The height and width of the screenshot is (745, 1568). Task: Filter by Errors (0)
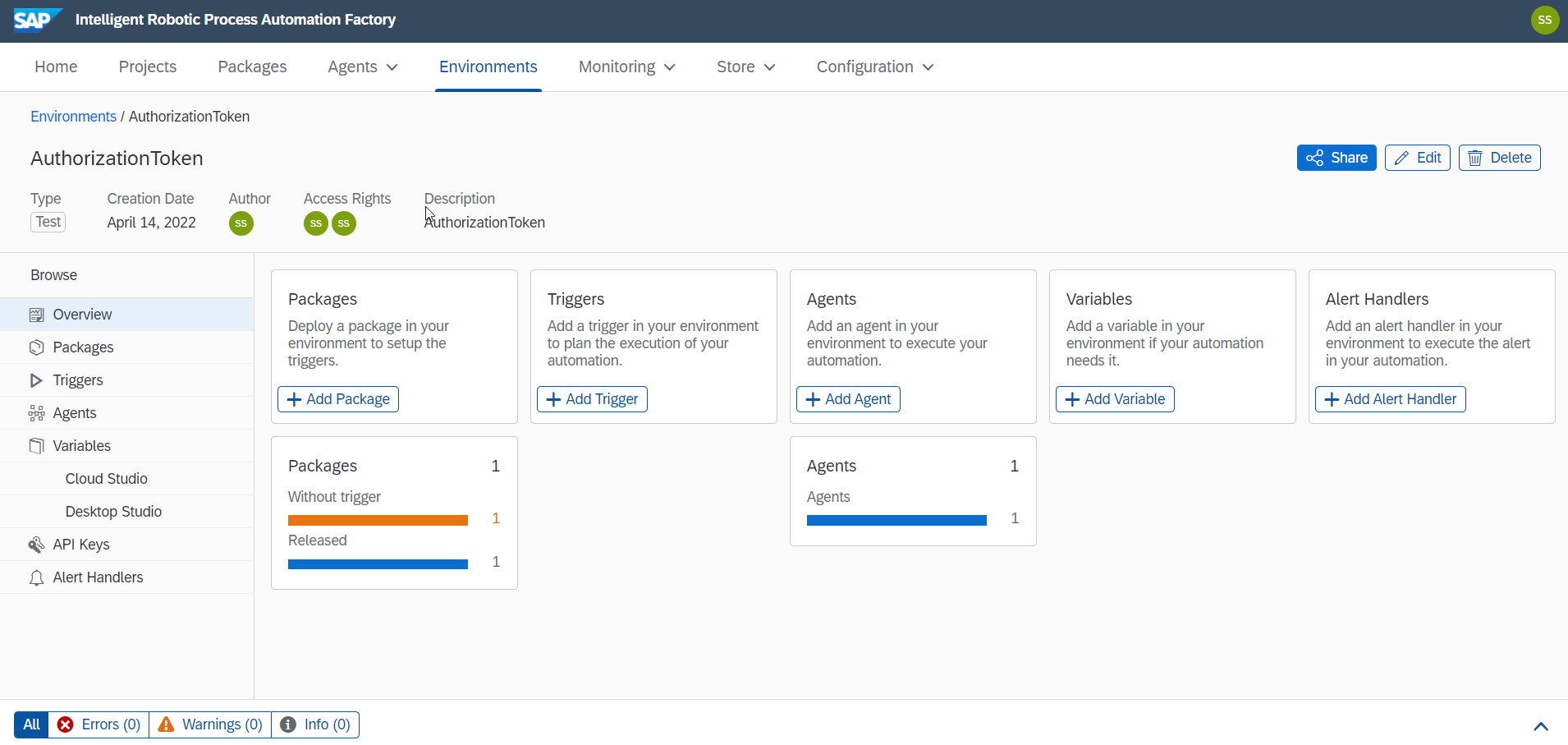point(99,724)
